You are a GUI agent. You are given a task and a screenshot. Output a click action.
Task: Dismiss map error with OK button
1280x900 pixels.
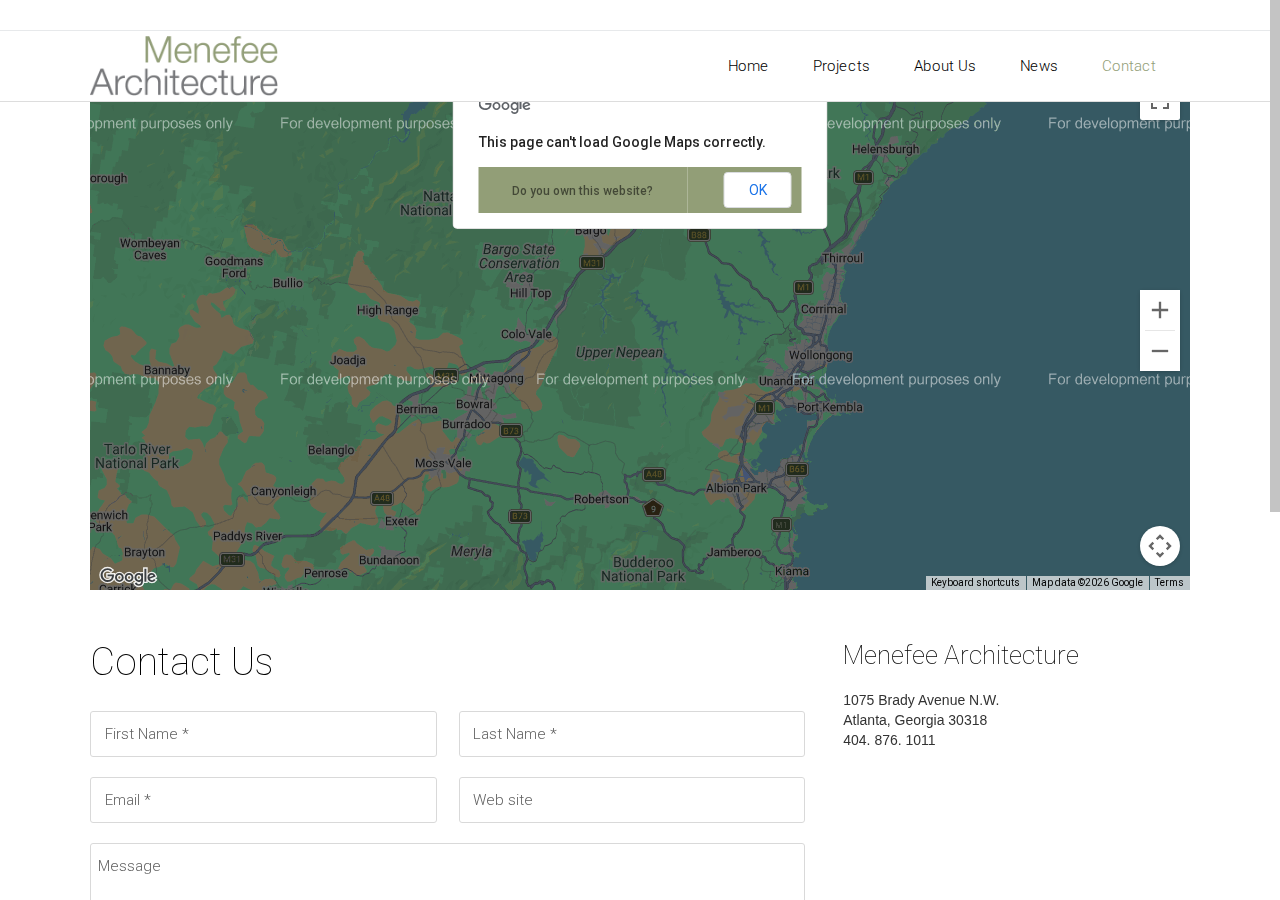tap(758, 190)
